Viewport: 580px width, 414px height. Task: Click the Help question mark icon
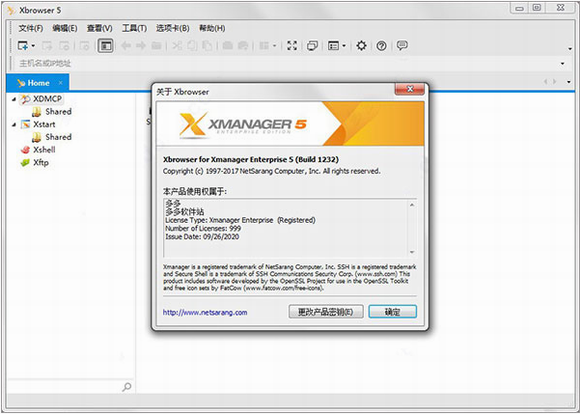point(381,46)
